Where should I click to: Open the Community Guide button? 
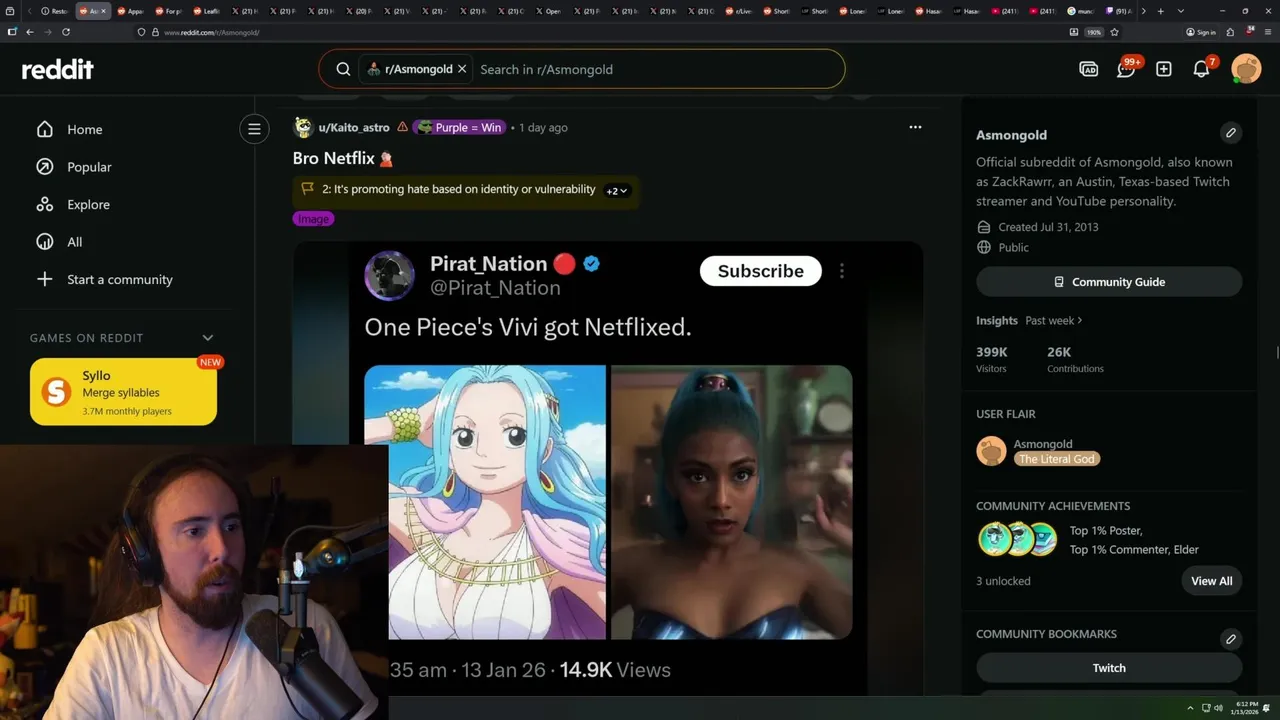pyautogui.click(x=1109, y=282)
